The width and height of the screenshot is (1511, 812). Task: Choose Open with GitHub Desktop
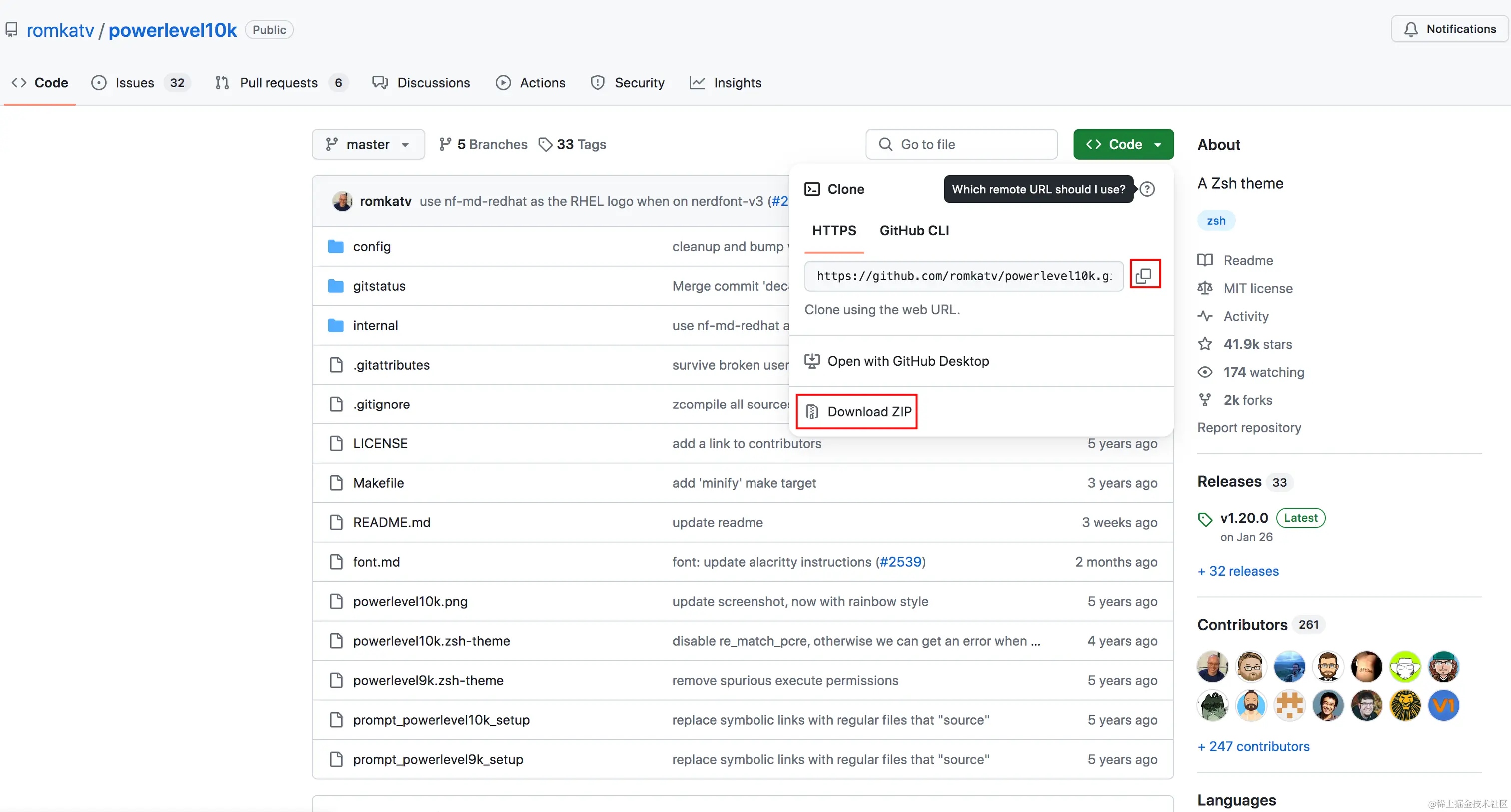pyautogui.click(x=907, y=361)
